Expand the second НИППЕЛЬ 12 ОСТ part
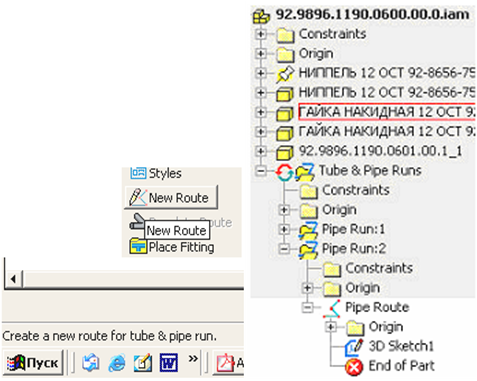Image resolution: width=477 pixels, height=381 pixels. pyautogui.click(x=261, y=92)
